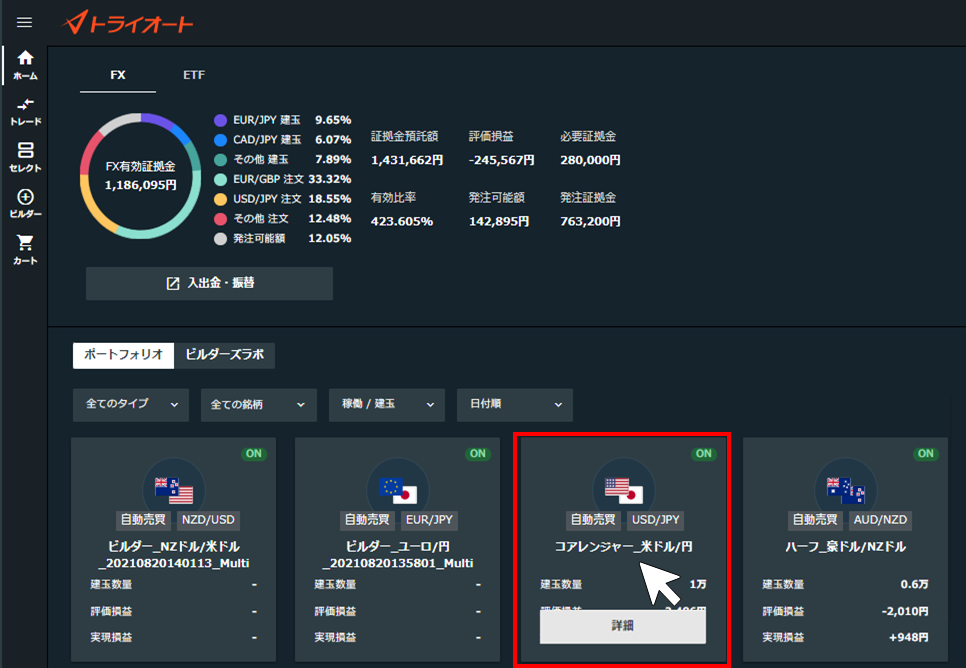The height and width of the screenshot is (668, 966).
Task: Expand the 稼働 / 建玉 dropdown
Action: (387, 404)
